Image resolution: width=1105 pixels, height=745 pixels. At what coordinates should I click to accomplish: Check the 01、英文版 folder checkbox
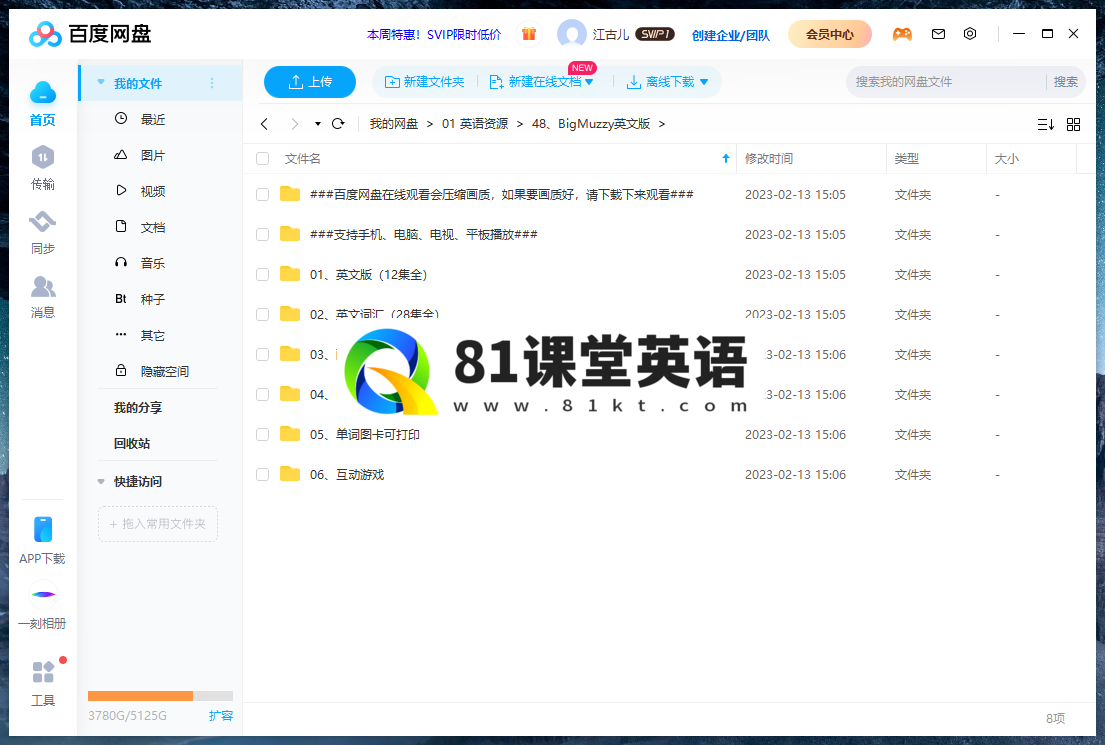pos(262,275)
